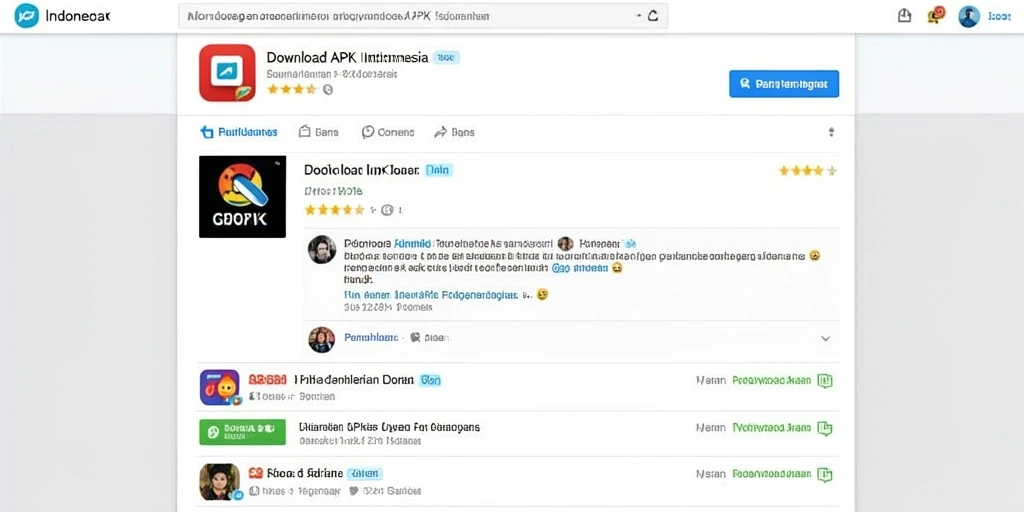Open the Indoneoat site logo

pos(62,16)
